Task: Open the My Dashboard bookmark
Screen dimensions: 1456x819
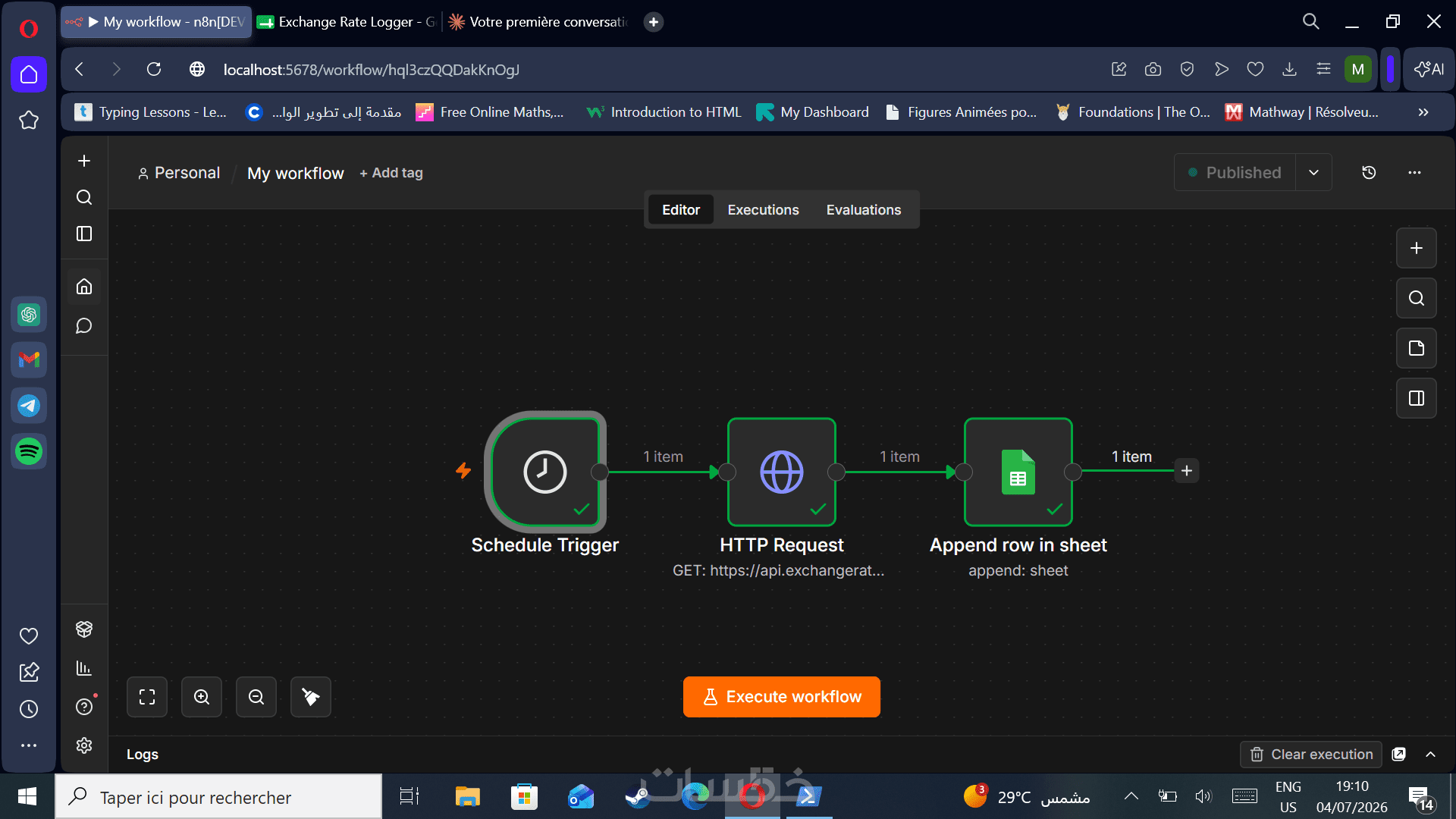Action: coord(813,112)
